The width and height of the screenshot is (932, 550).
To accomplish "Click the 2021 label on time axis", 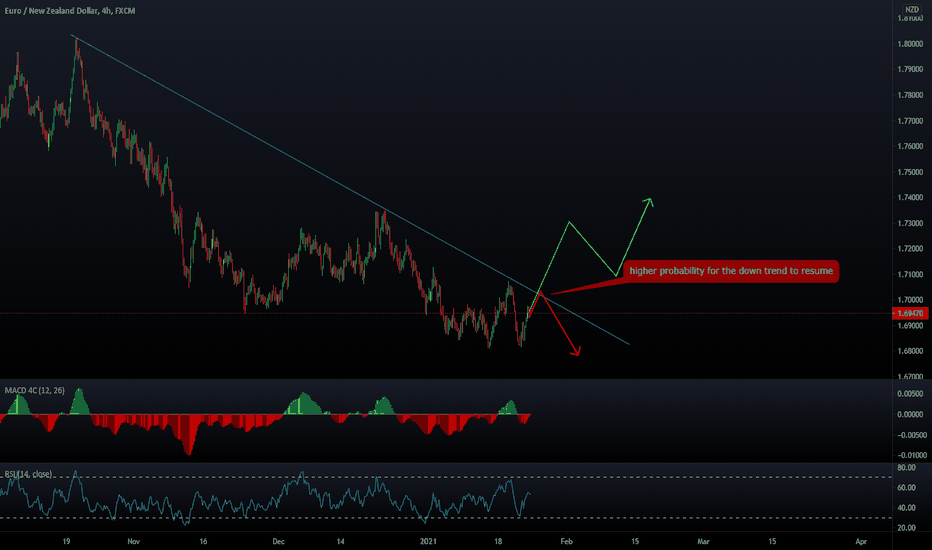I will 428,542.
